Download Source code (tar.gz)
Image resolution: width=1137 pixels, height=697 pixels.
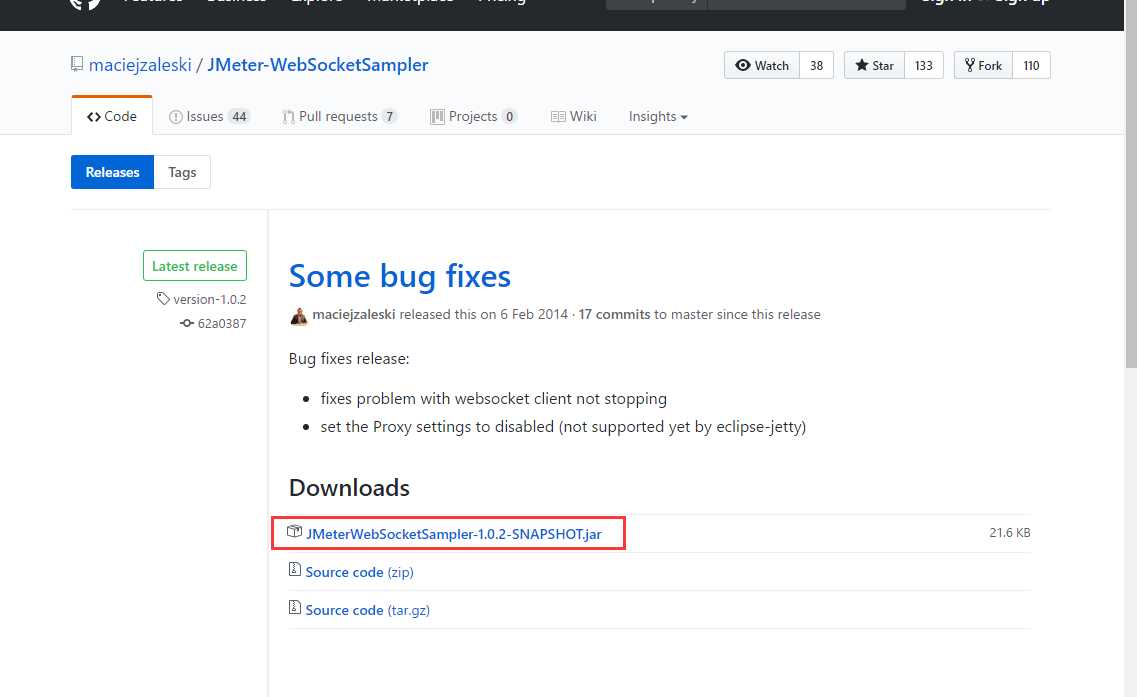[x=368, y=610]
